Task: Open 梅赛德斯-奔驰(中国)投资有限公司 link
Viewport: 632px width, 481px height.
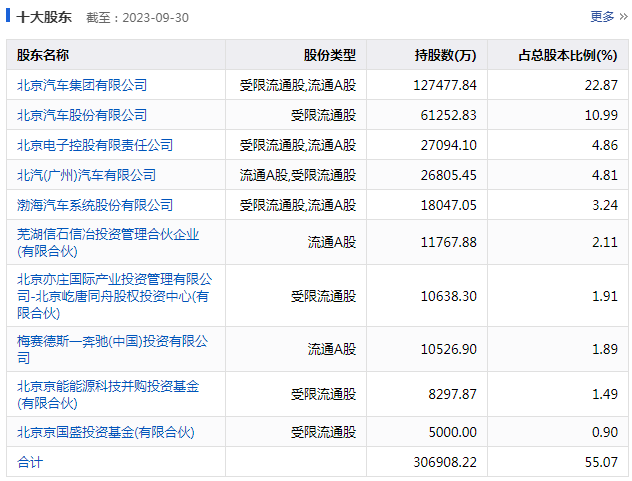Action: click(113, 341)
